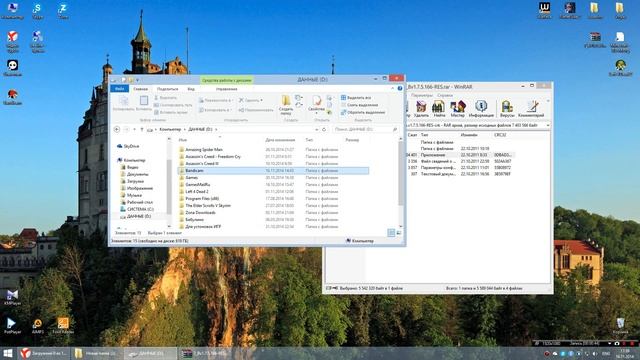Run the virus scan (Вирусы) icon in WinRAR
Image resolution: width=640 pixels, height=360 pixels.
point(507,109)
